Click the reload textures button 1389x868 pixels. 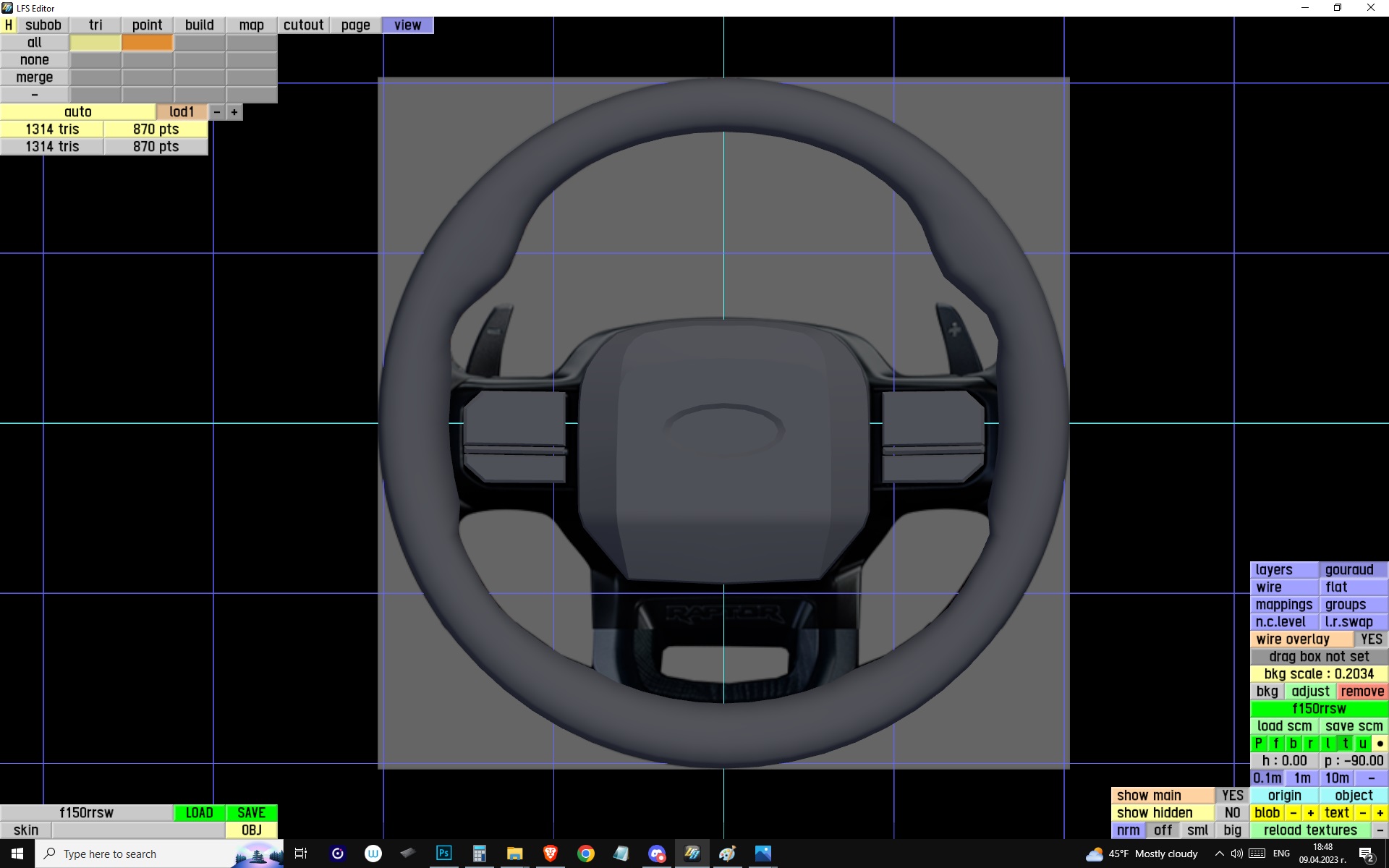[1310, 830]
